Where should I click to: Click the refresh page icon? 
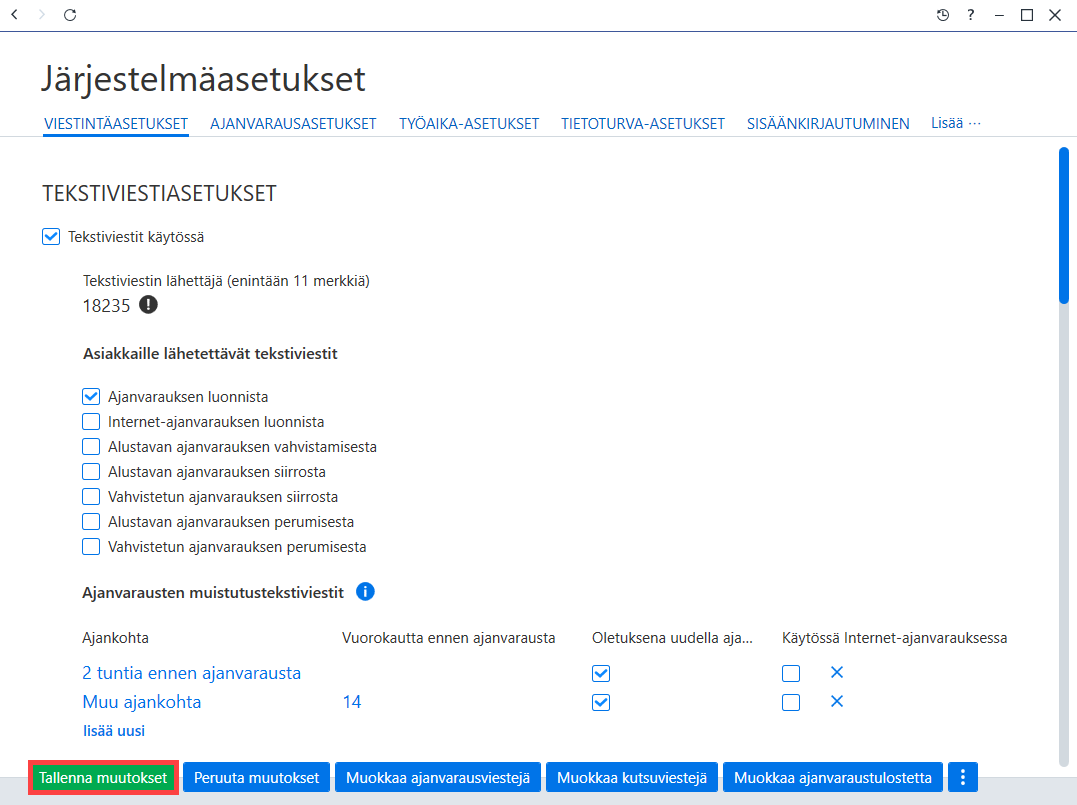coord(70,14)
